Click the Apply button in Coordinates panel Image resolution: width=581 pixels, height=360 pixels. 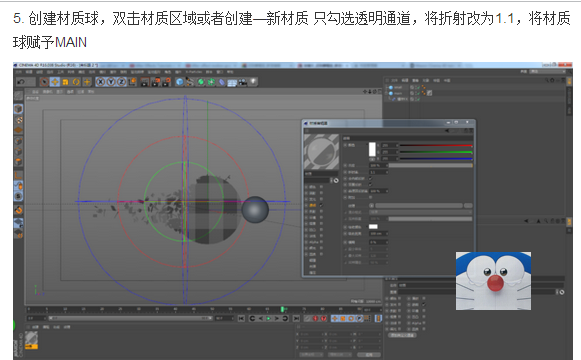click(369, 355)
